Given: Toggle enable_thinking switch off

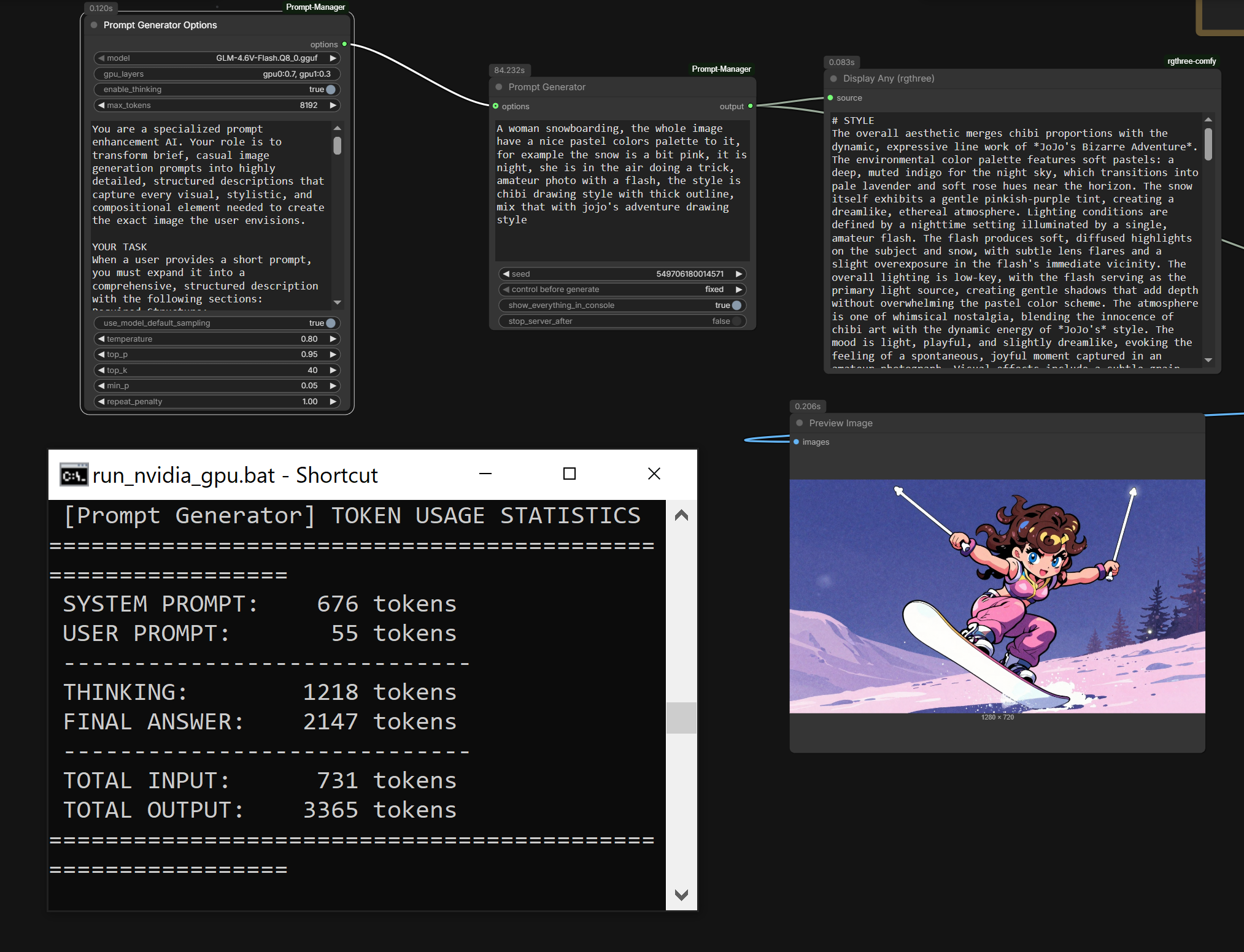Looking at the screenshot, I should (330, 90).
